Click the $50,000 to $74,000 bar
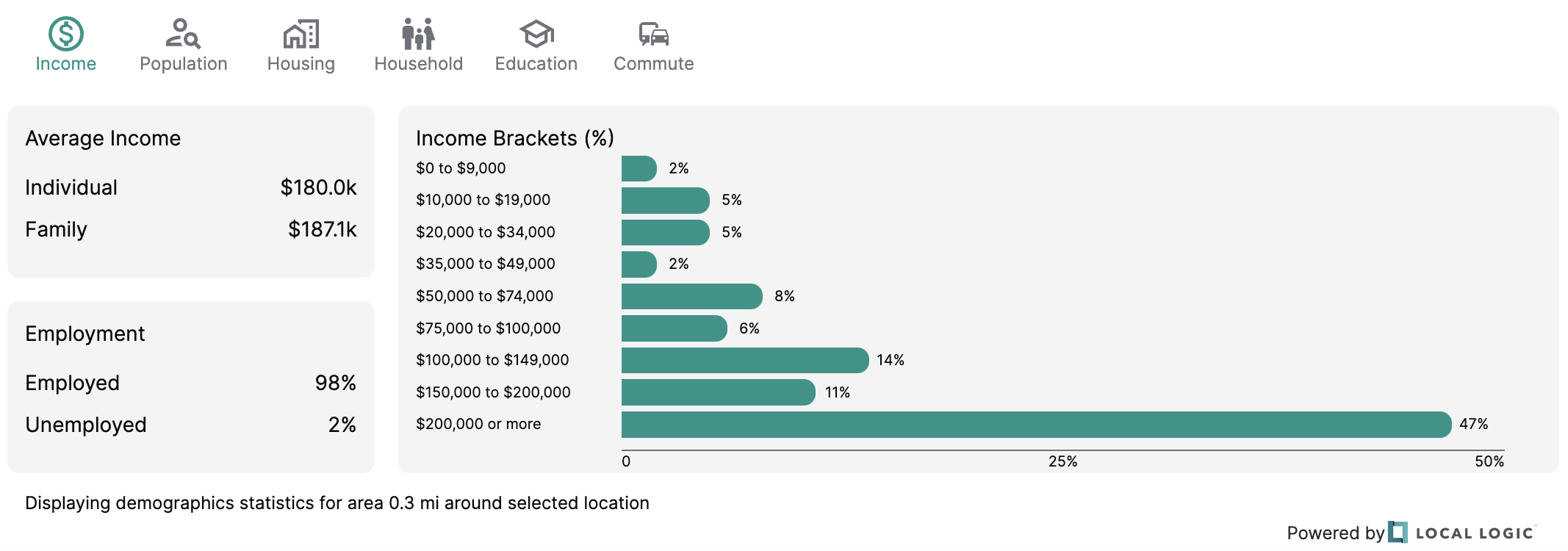The height and width of the screenshot is (551, 1568). point(691,296)
